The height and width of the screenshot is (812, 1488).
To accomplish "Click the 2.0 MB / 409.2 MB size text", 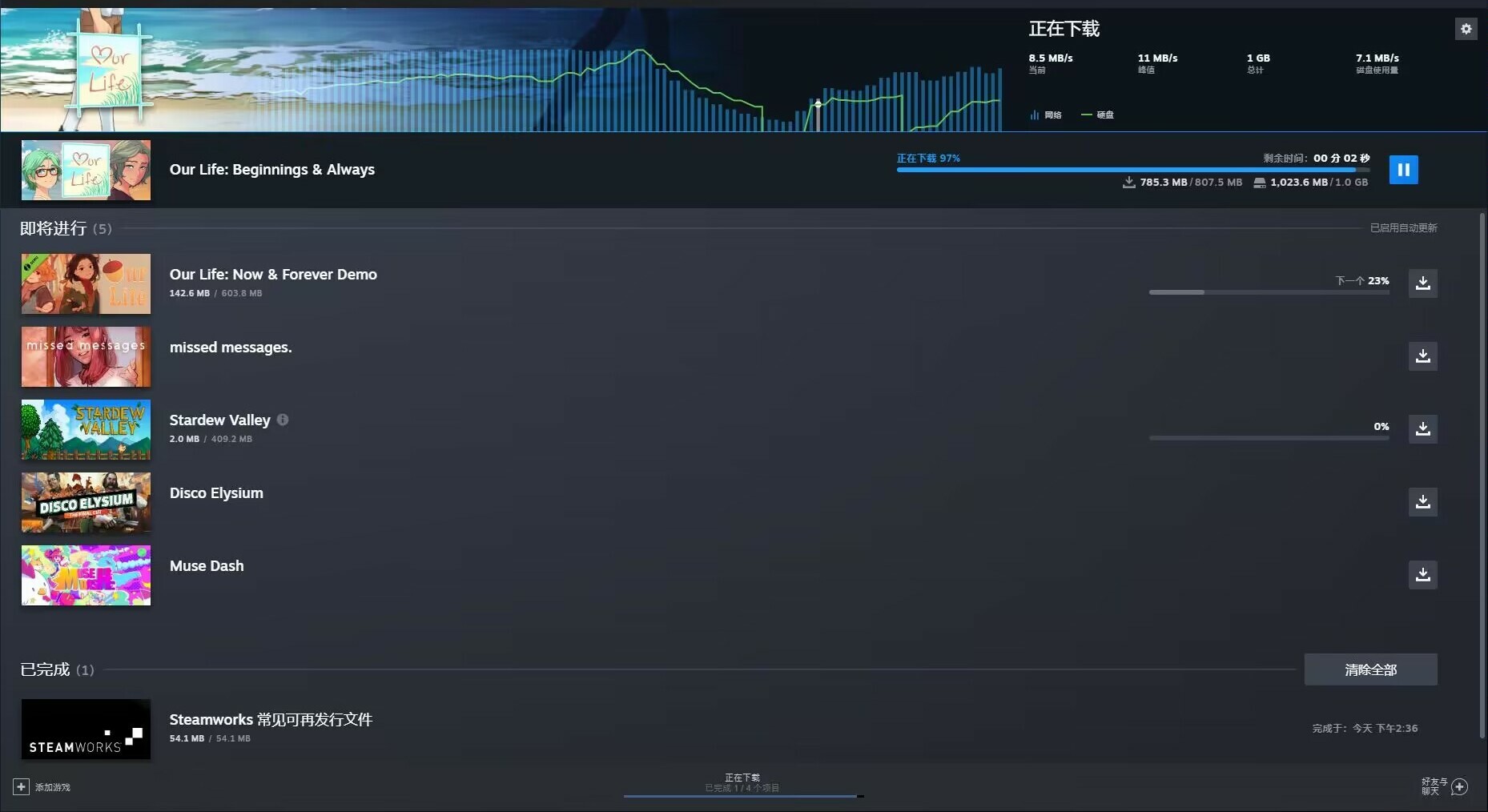I will pos(211,439).
